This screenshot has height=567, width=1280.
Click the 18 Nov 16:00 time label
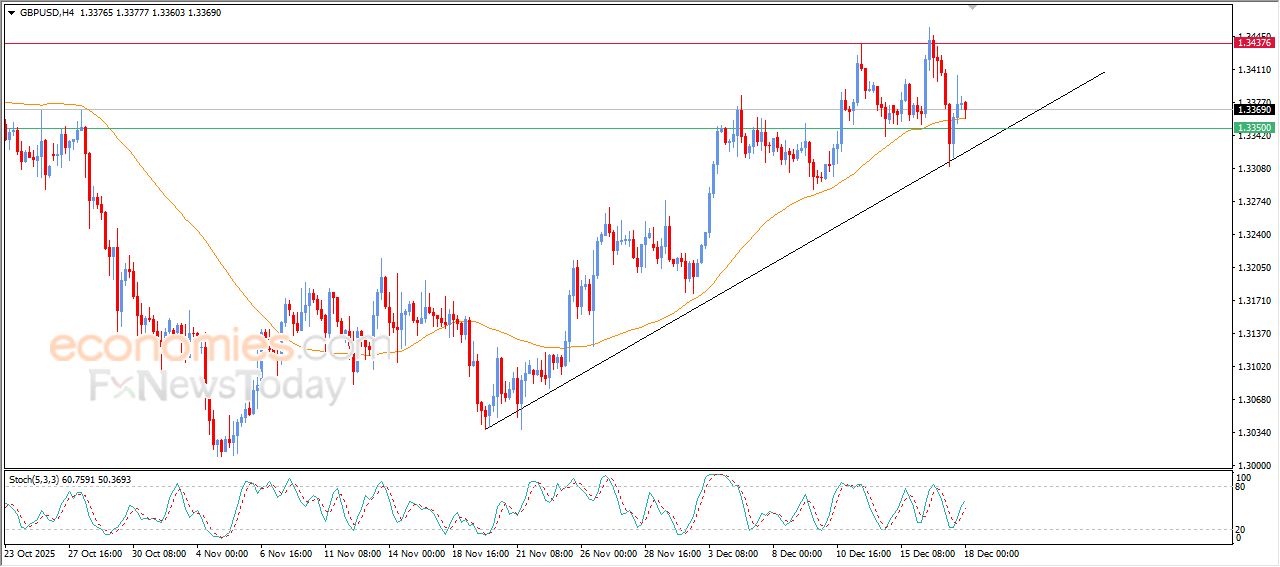click(478, 553)
